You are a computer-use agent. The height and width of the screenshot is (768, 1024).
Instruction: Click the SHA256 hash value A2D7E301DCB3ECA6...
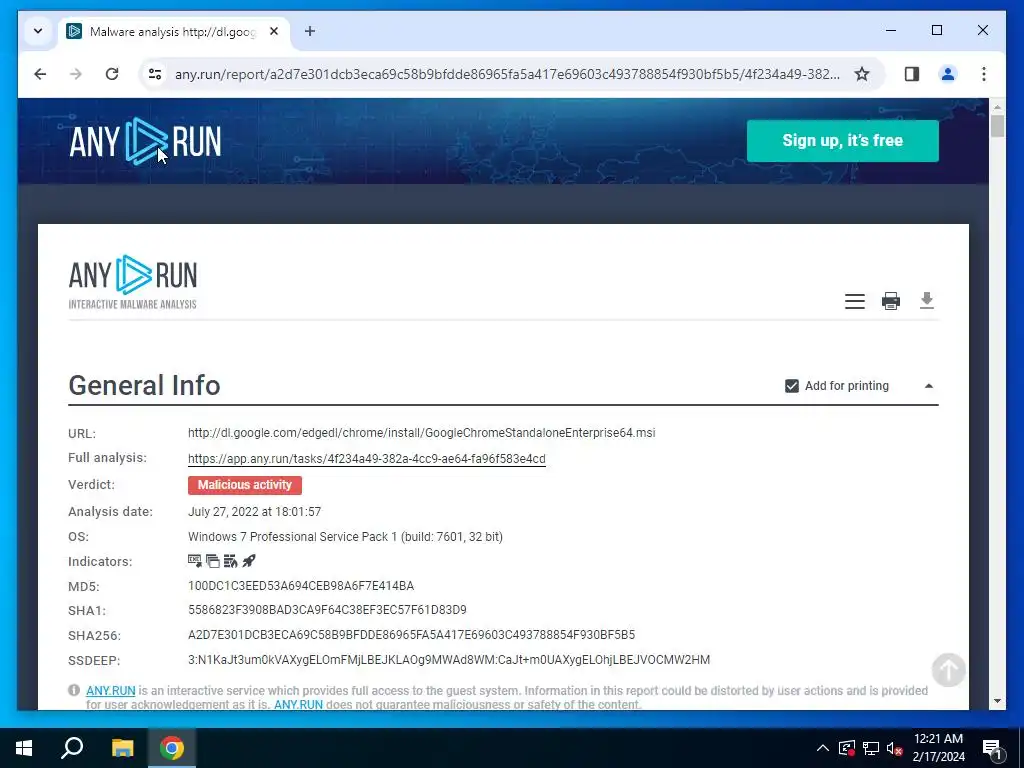(411, 635)
